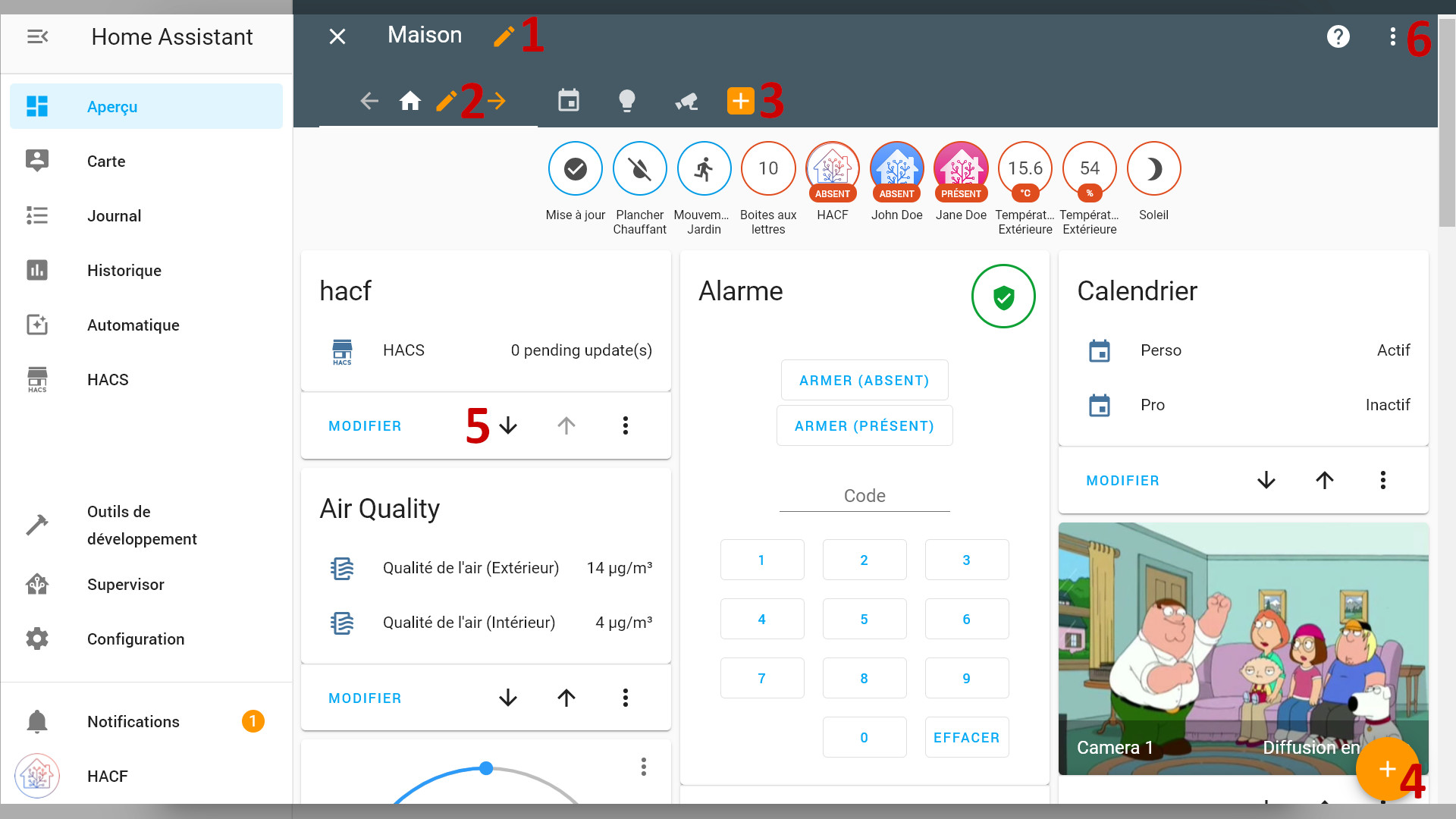
Task: Open Notifications panel
Action: [x=146, y=721]
